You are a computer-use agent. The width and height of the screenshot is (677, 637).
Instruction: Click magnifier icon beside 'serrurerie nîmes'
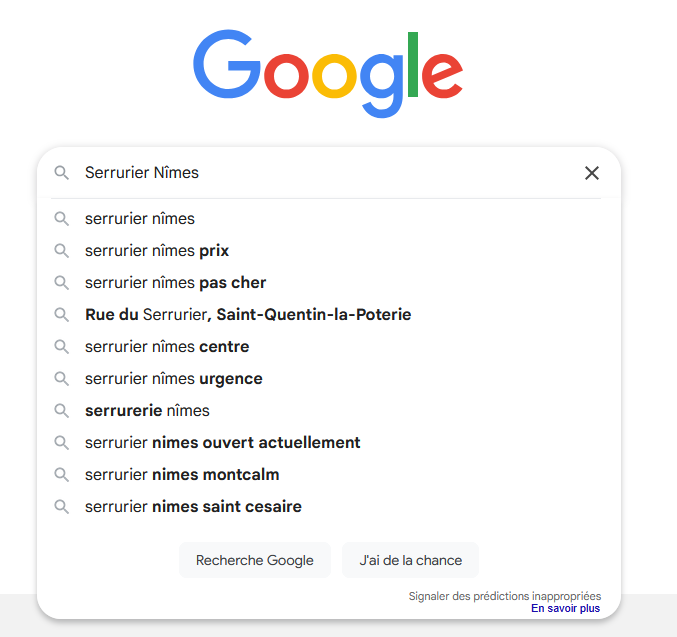pyautogui.click(x=62, y=411)
